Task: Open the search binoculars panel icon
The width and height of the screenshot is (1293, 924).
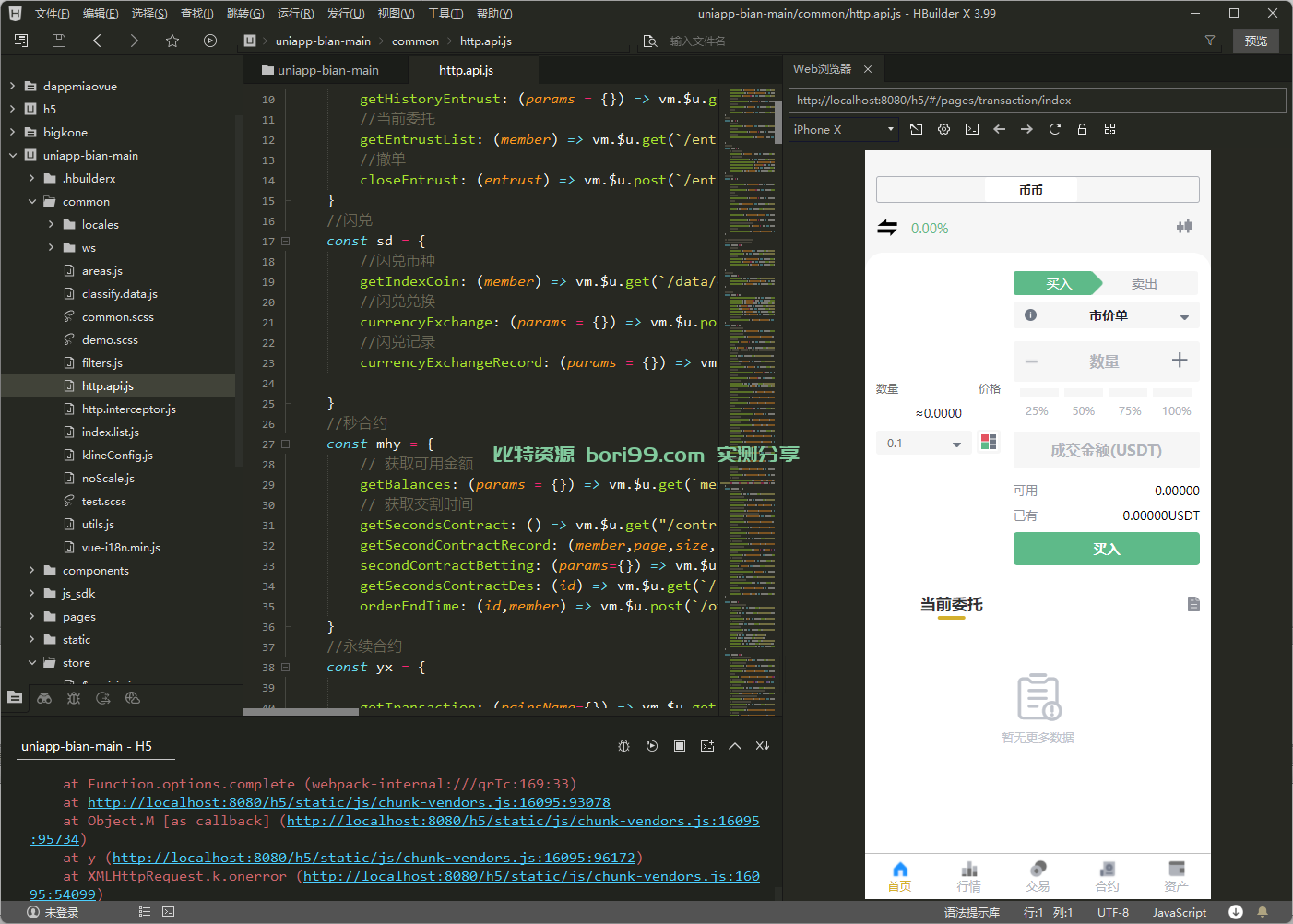Action: pos(44,698)
